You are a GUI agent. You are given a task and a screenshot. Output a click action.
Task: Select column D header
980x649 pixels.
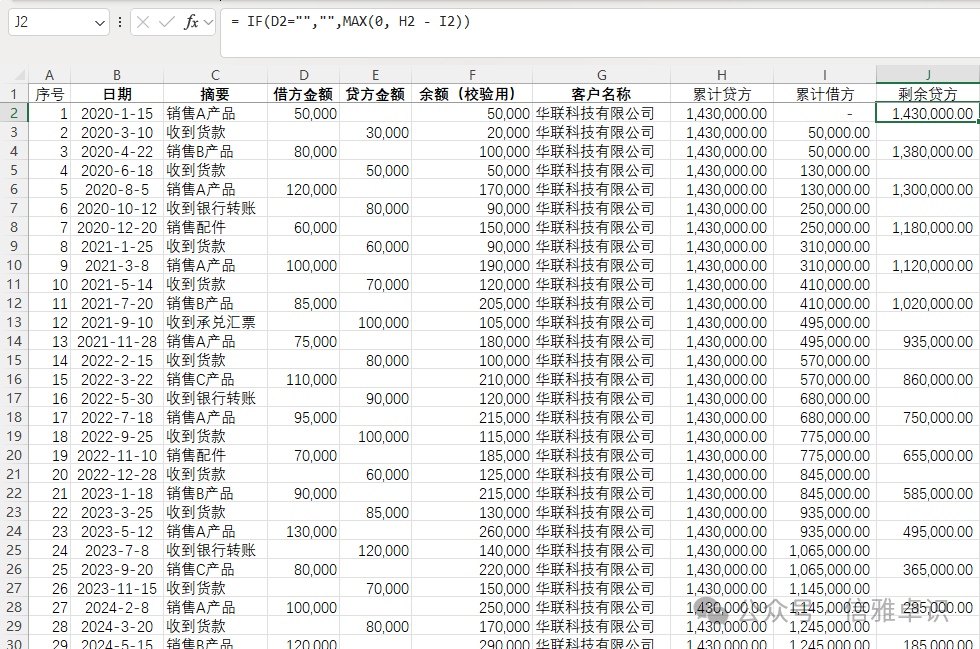(x=304, y=75)
